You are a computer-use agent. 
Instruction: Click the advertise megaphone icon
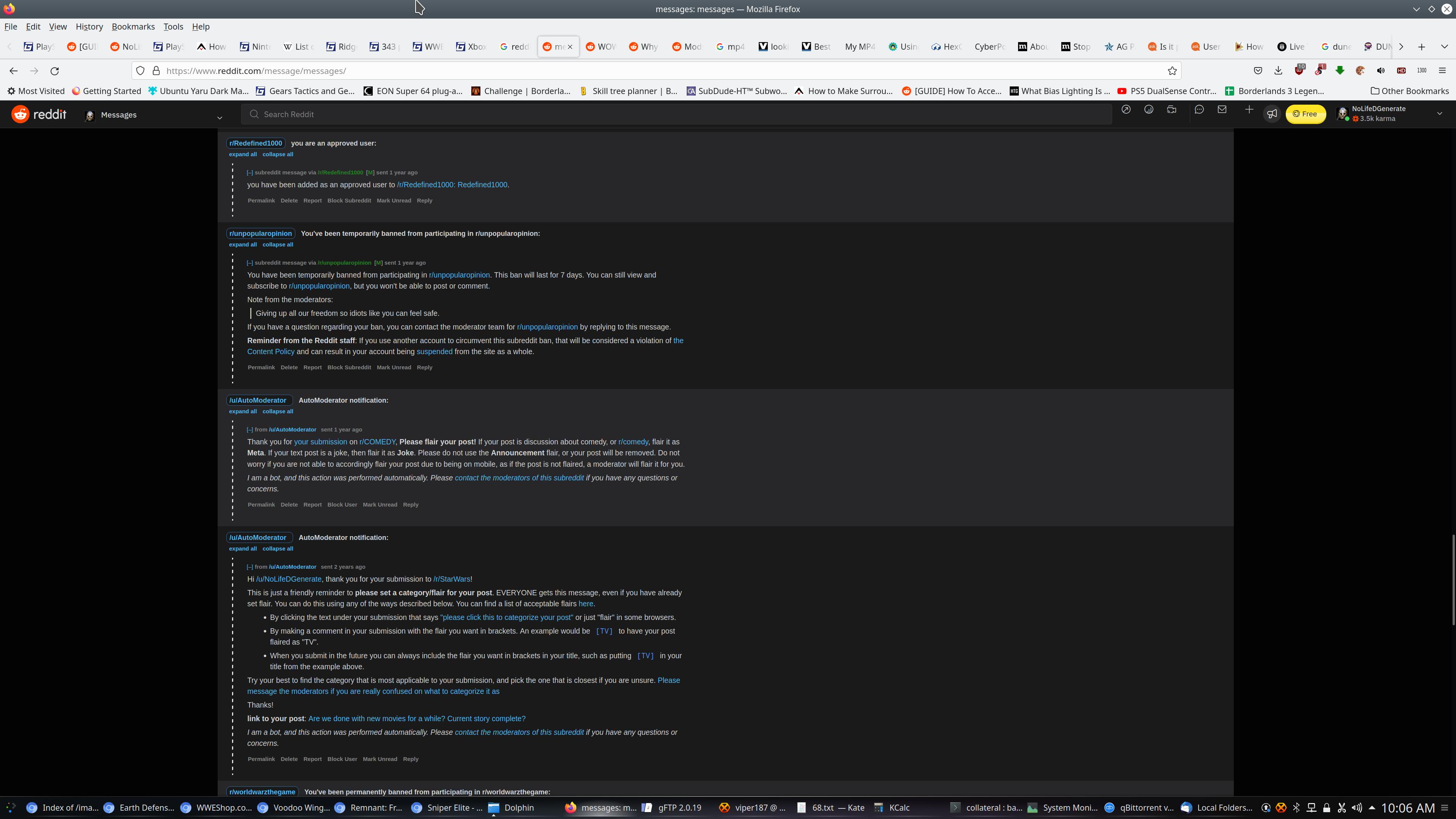coord(1272,114)
